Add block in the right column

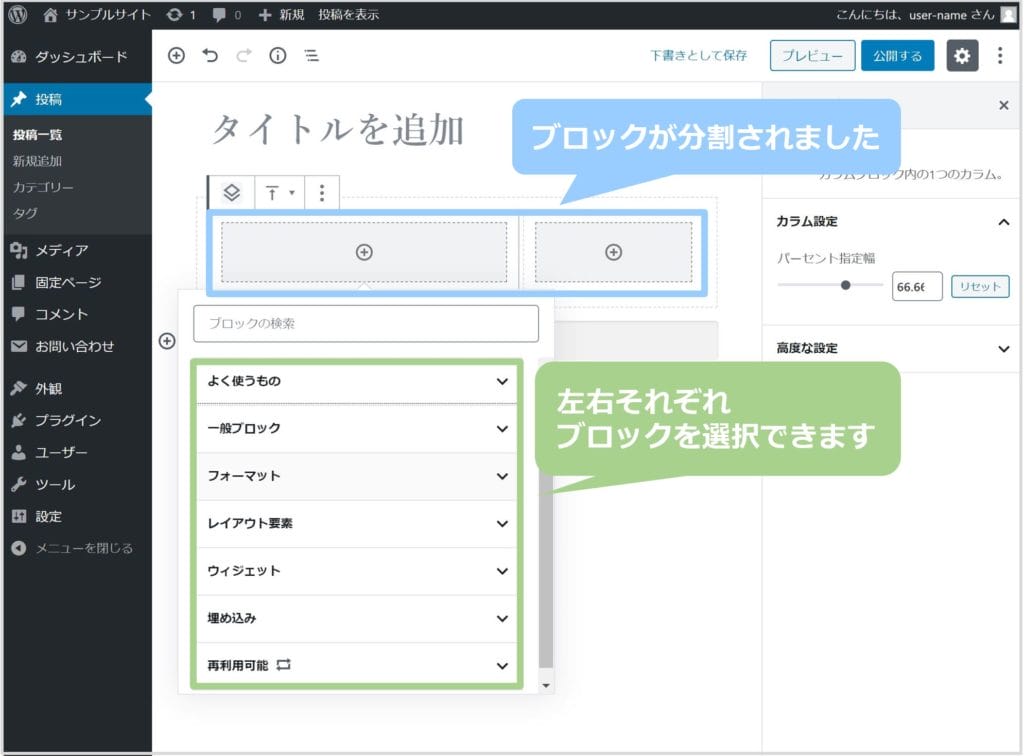[x=614, y=253]
